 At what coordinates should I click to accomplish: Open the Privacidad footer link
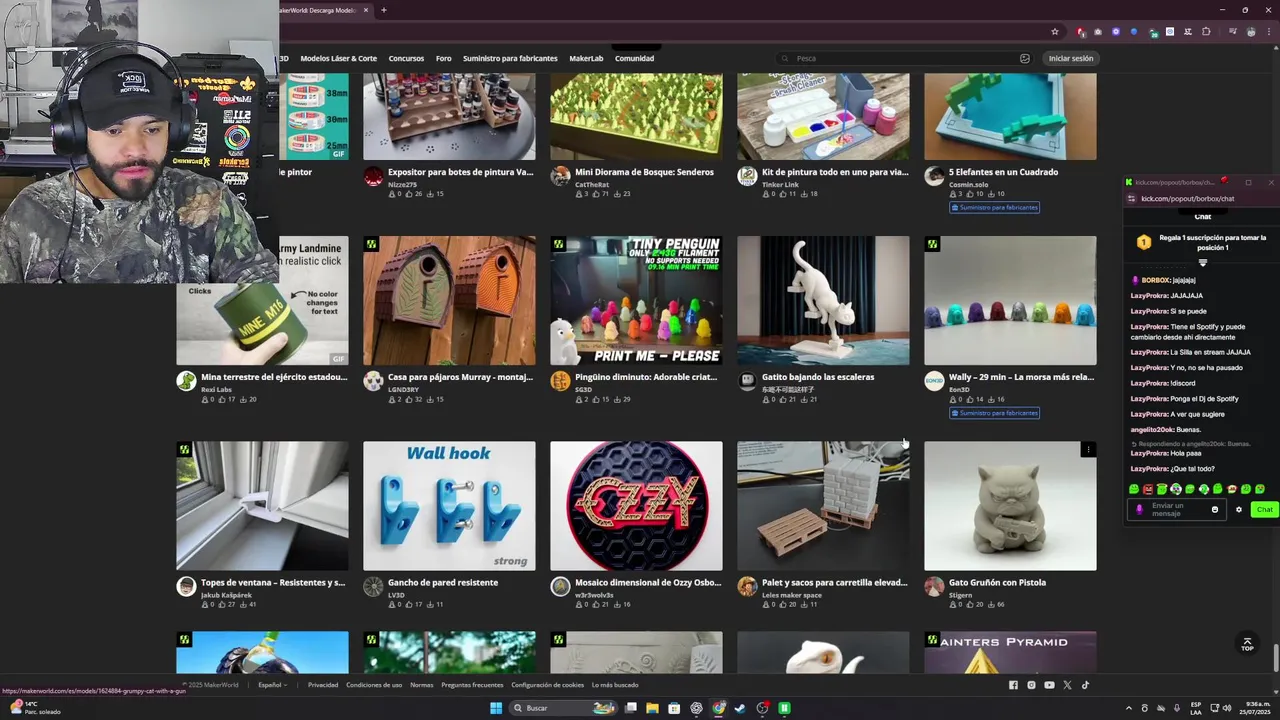coord(323,685)
